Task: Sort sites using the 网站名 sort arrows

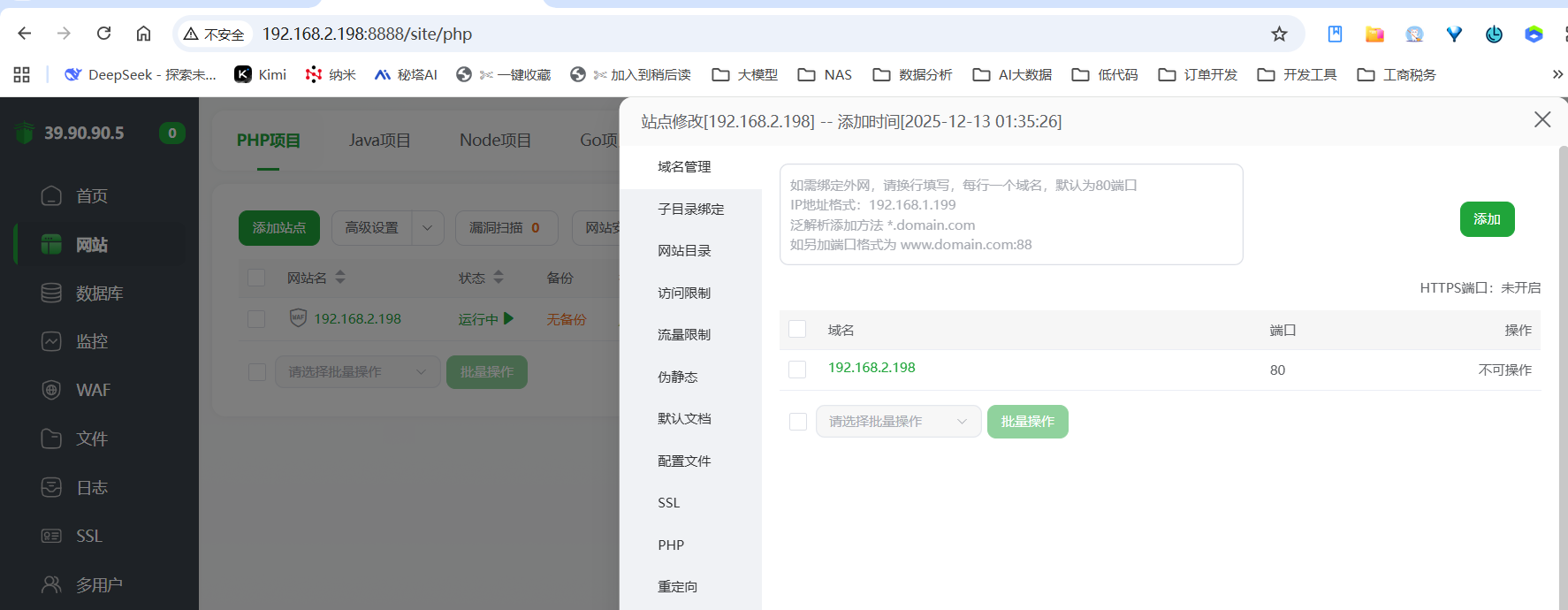Action: pos(340,278)
